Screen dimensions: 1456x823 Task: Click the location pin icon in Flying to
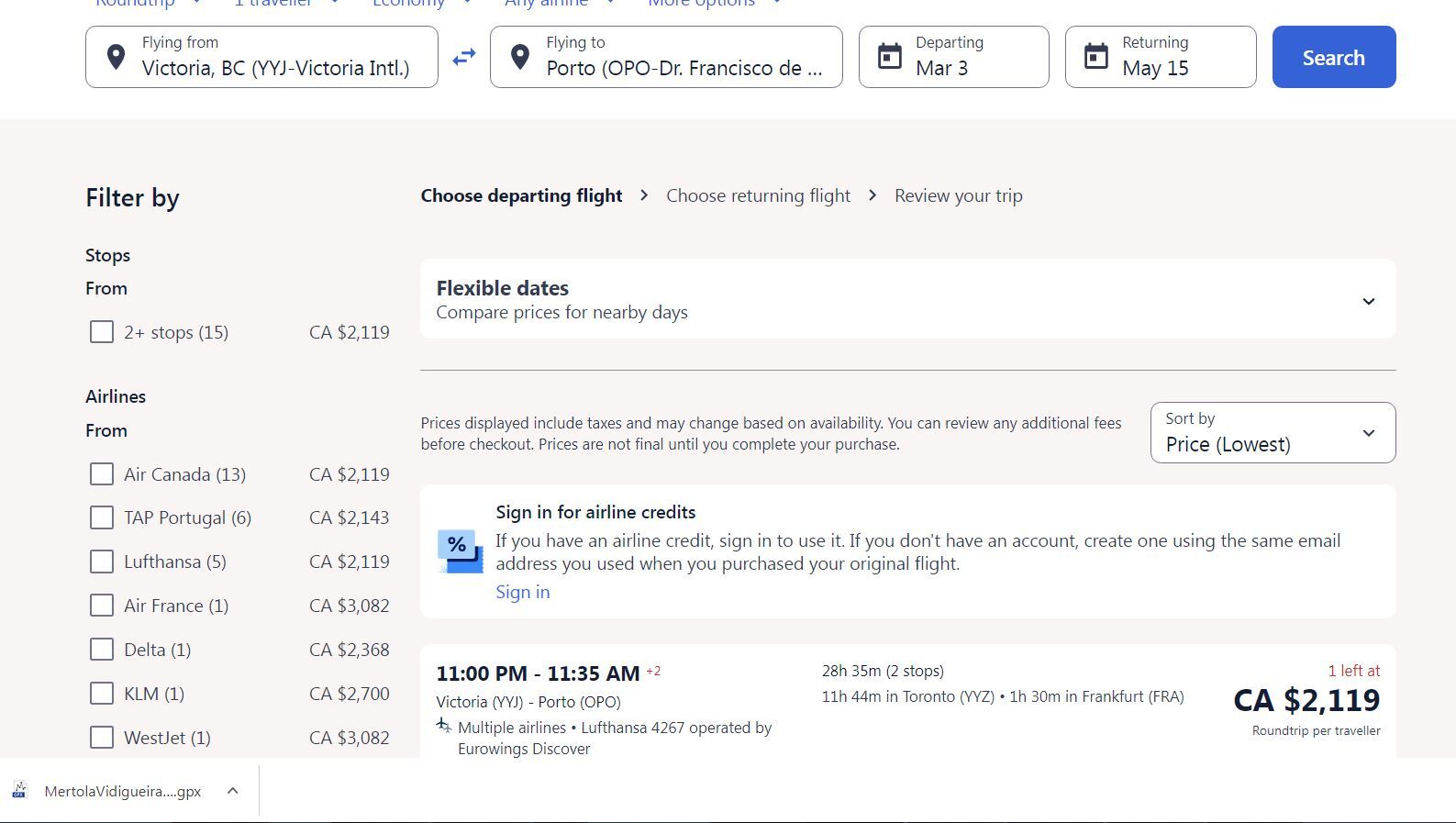(x=520, y=57)
